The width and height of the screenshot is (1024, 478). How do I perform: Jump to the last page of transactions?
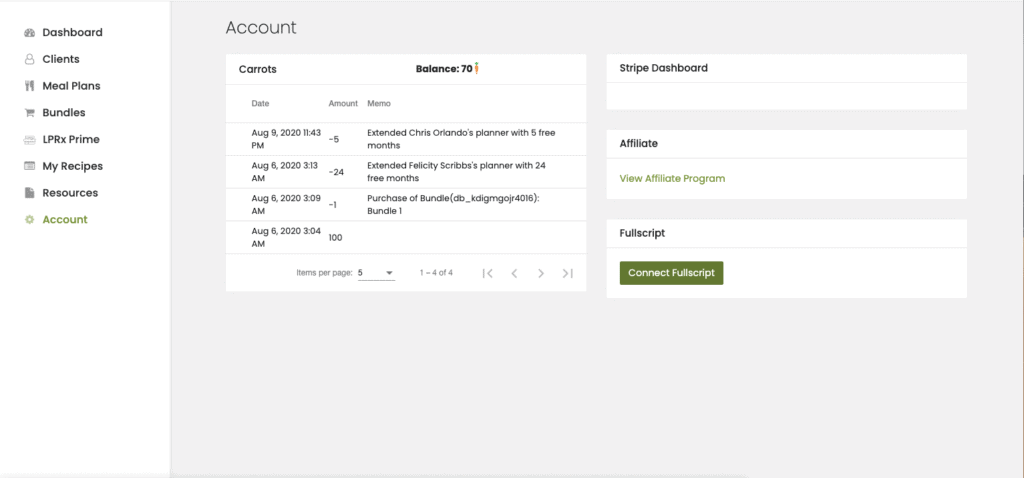[567, 273]
